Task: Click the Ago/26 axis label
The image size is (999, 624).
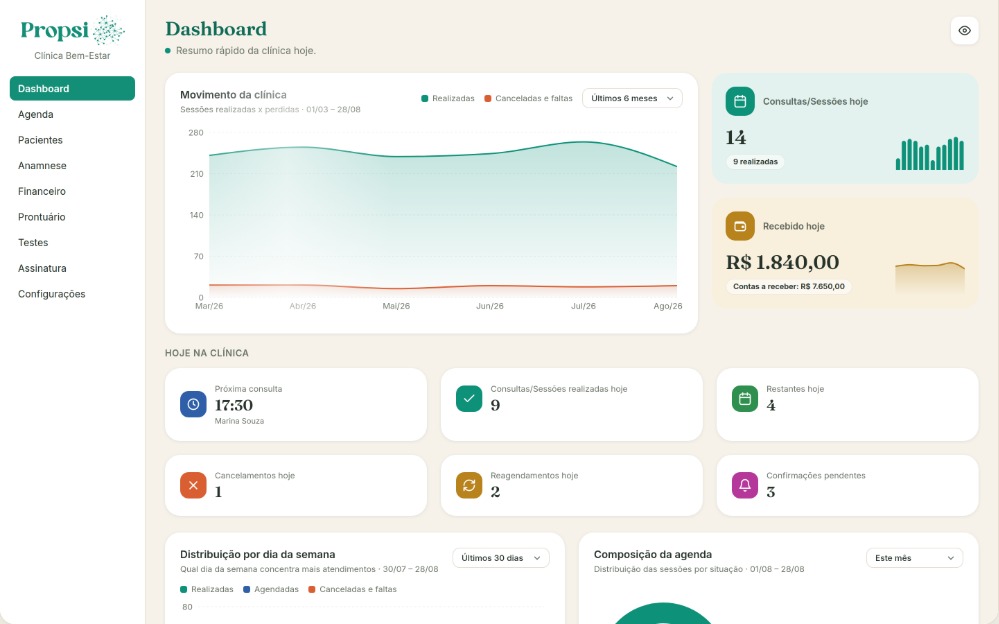Action: [668, 306]
